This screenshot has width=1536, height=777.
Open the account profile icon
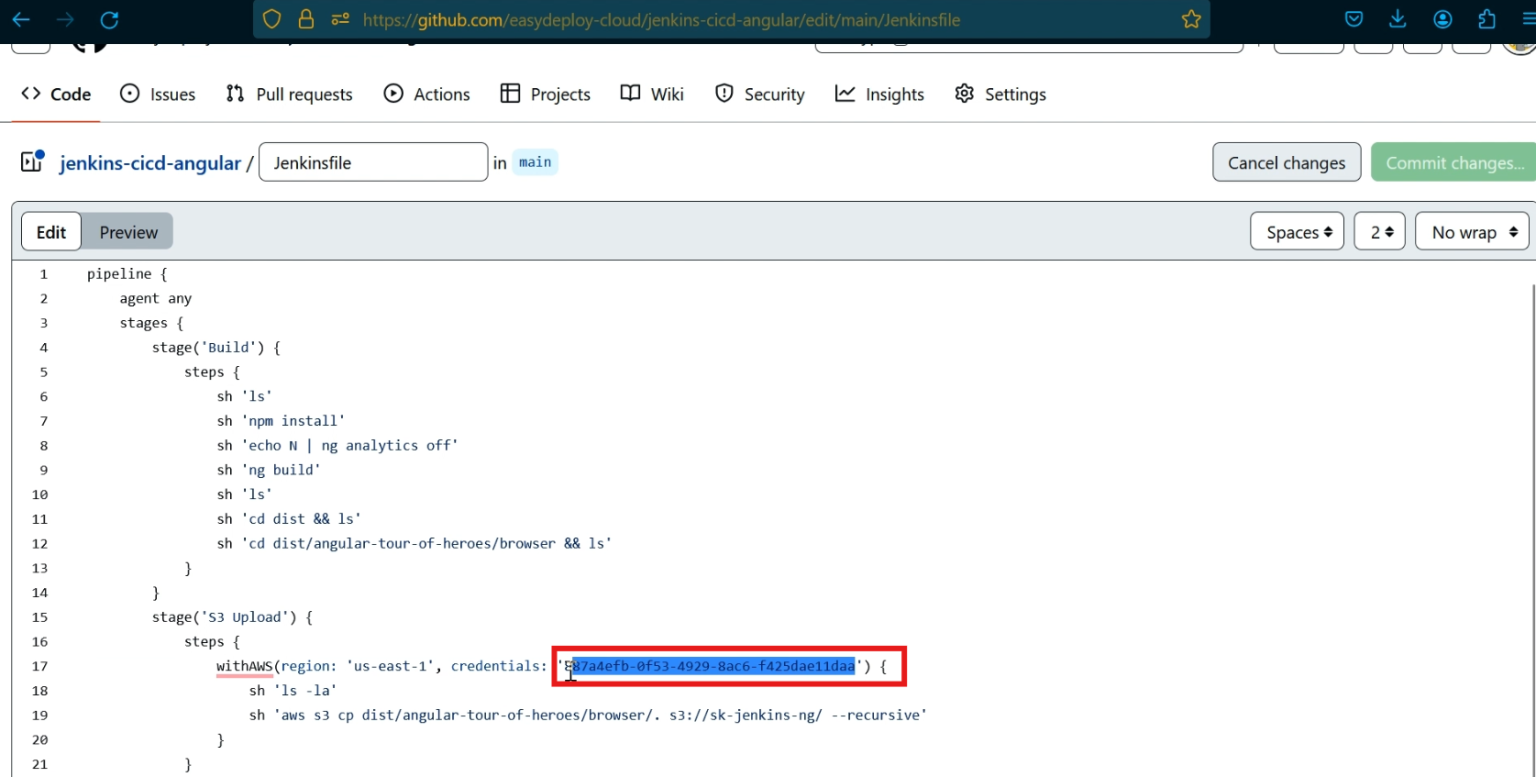1441,18
